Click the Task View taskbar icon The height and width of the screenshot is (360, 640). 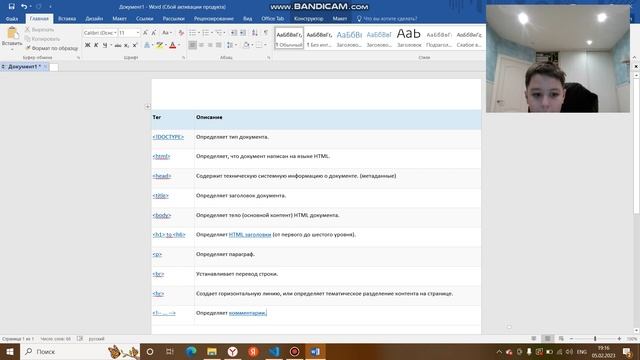coord(170,351)
